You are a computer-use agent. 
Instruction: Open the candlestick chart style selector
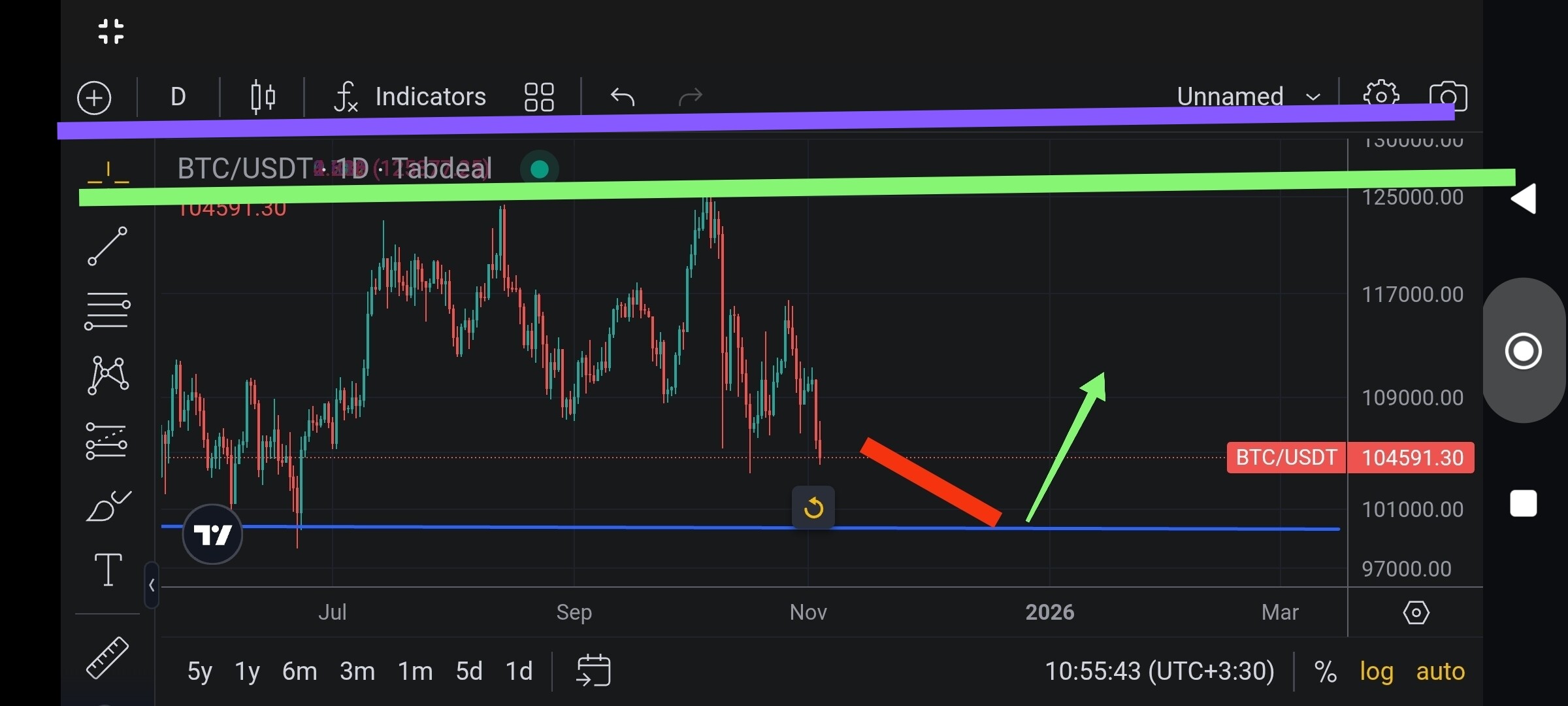(x=263, y=97)
